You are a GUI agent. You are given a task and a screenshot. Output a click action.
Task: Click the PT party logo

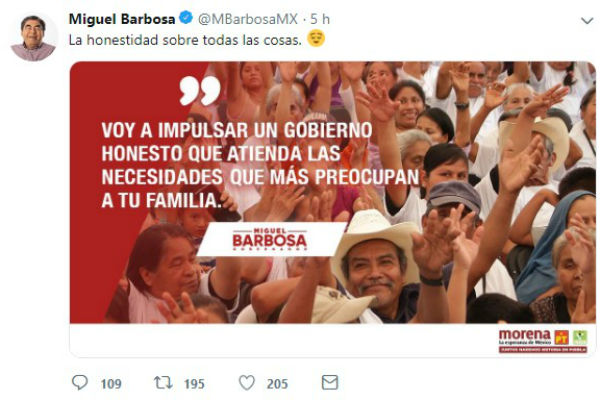click(x=562, y=338)
